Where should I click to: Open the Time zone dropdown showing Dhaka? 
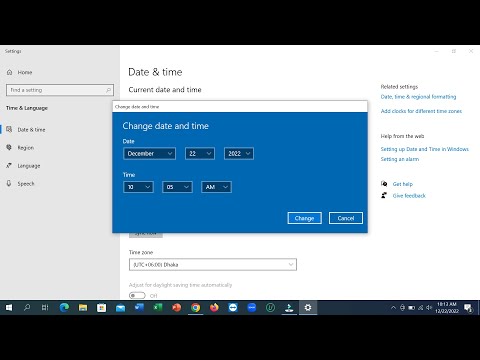tap(213, 265)
